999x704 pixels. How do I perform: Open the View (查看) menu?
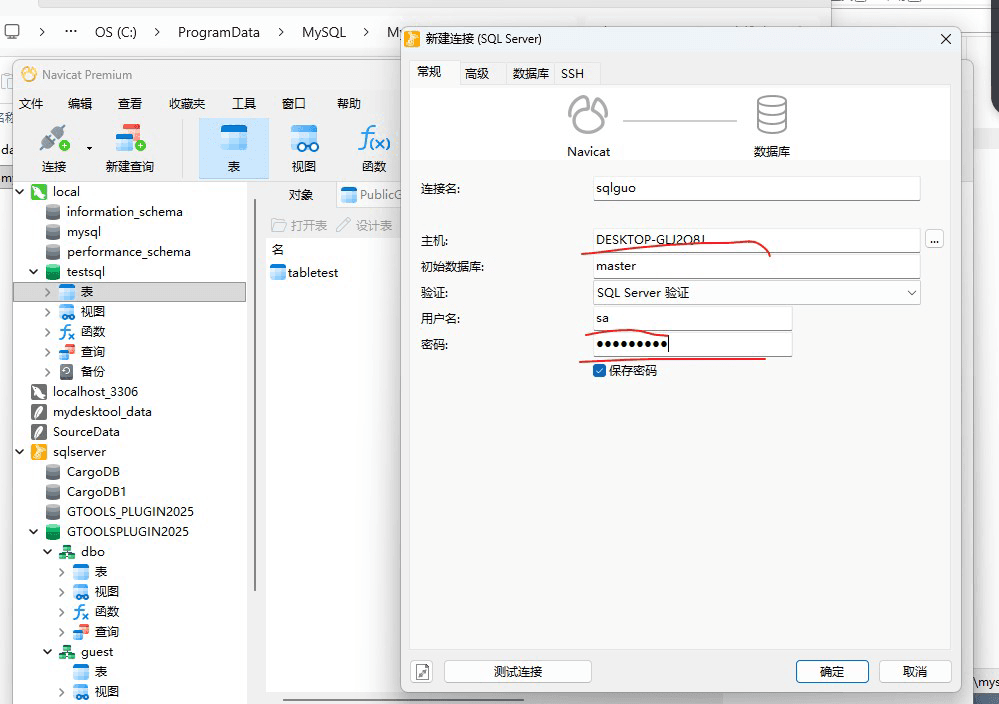[130, 103]
